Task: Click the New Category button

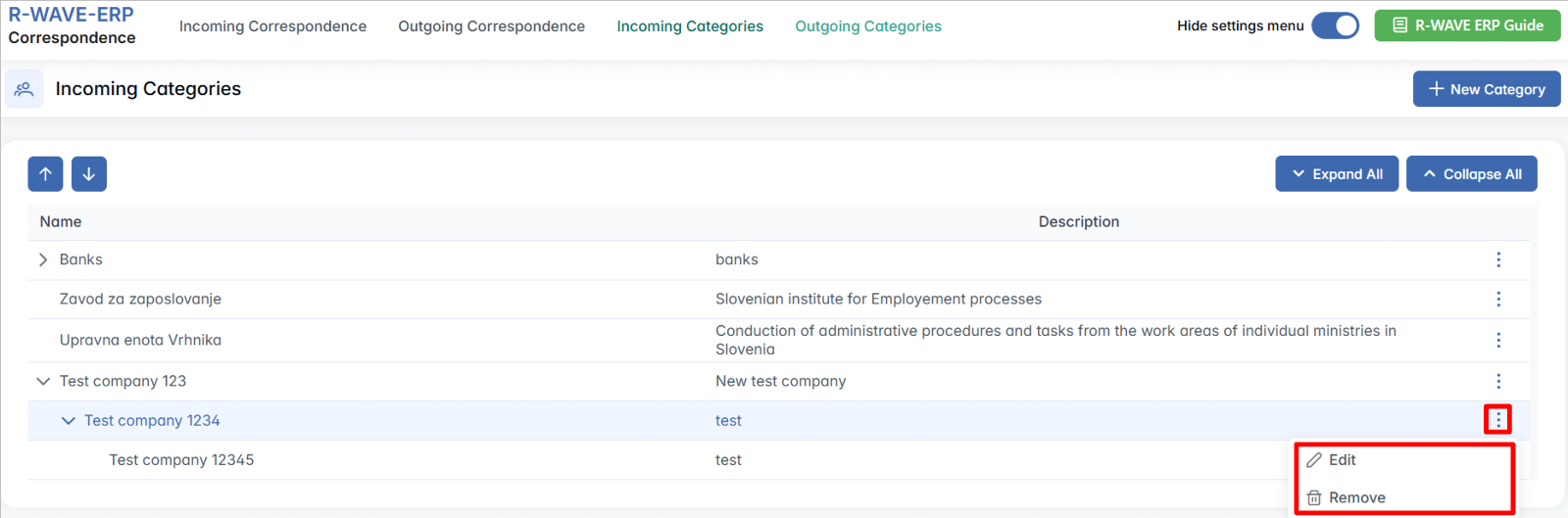Action: click(x=1486, y=89)
